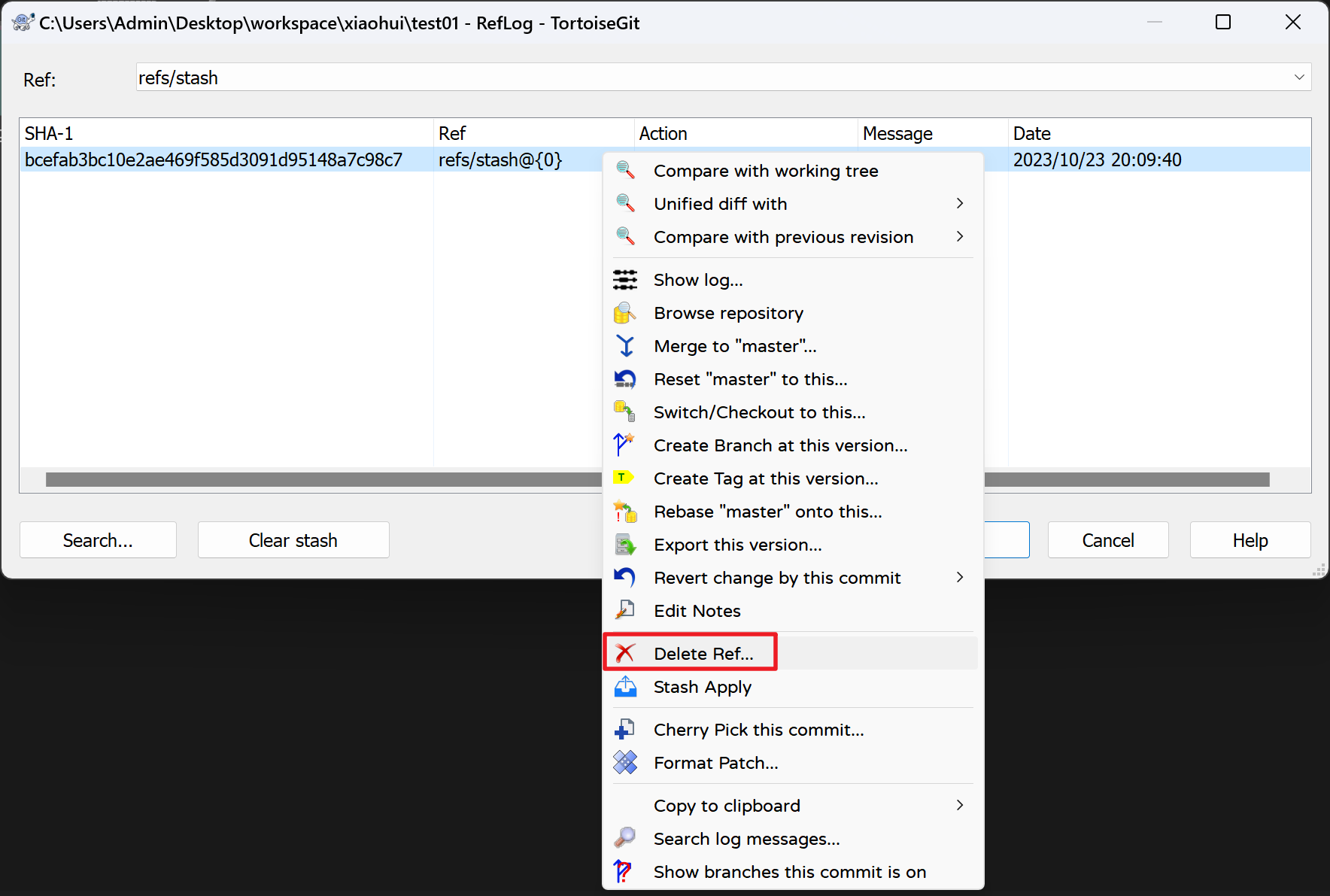Maximize the RefLog window
Image resolution: width=1330 pixels, height=896 pixels.
pyautogui.click(x=1223, y=23)
